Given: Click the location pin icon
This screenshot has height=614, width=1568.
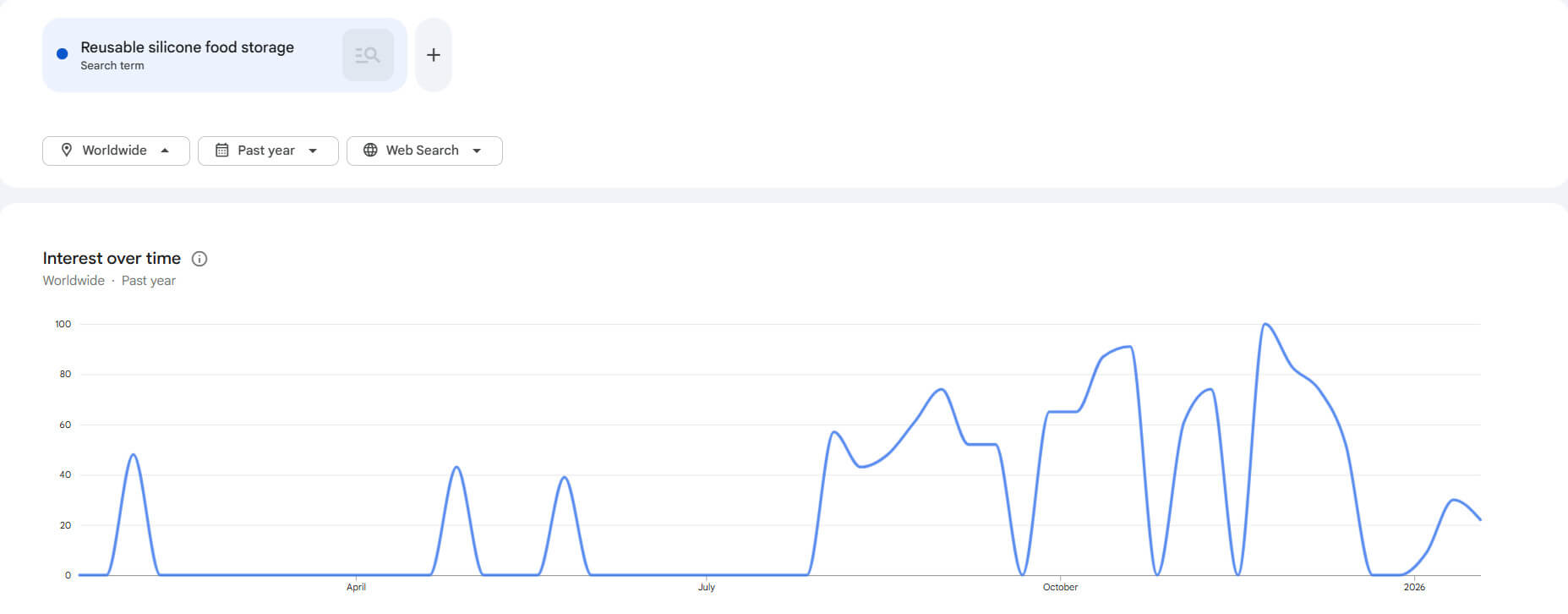Looking at the screenshot, I should tap(67, 150).
